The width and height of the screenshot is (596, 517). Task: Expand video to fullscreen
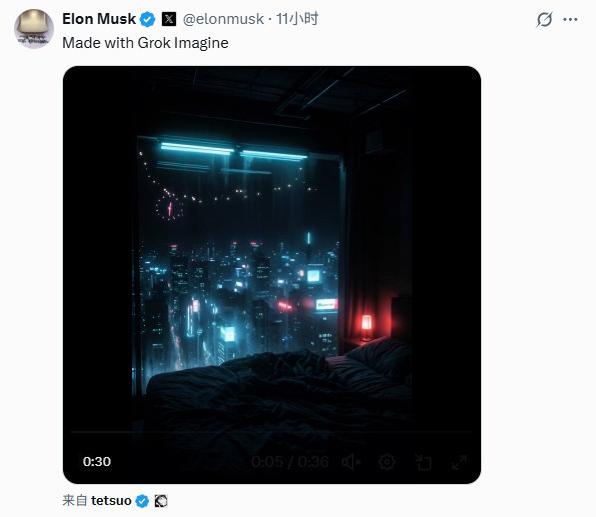coord(459,462)
